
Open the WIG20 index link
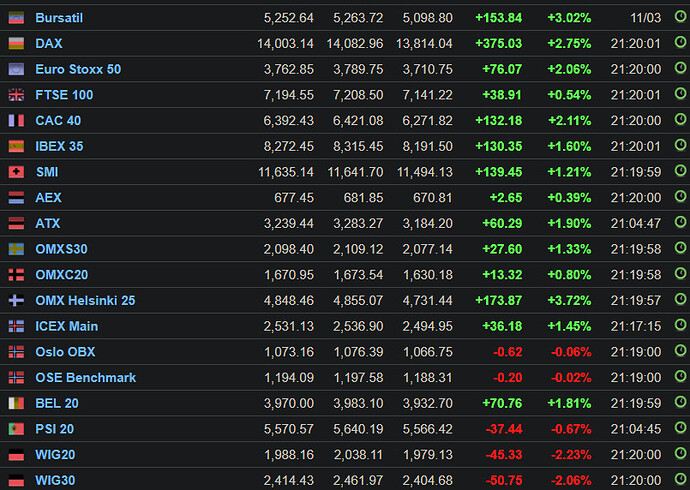pyautogui.click(x=55, y=455)
